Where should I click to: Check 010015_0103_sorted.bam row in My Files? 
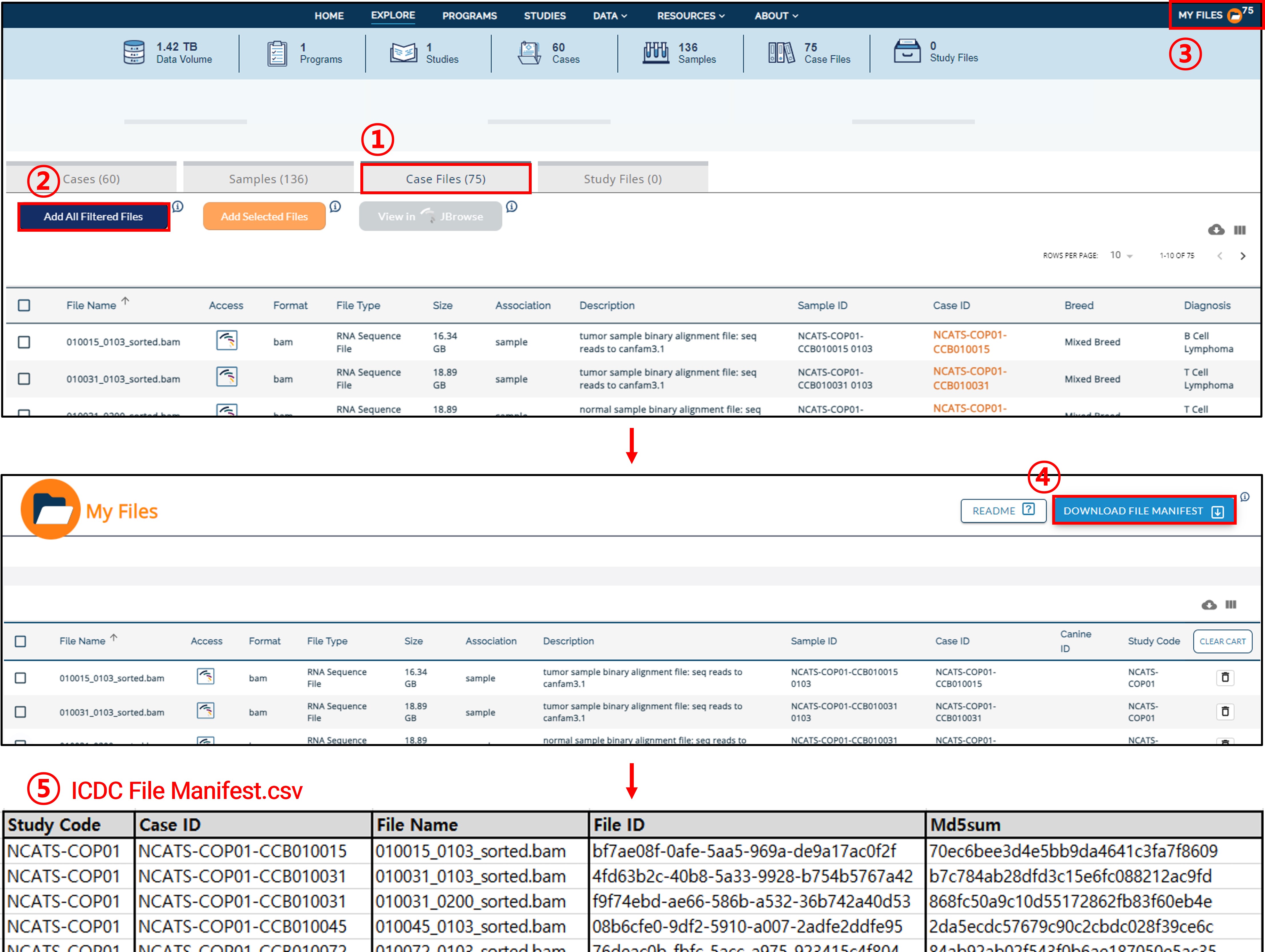click(x=21, y=678)
